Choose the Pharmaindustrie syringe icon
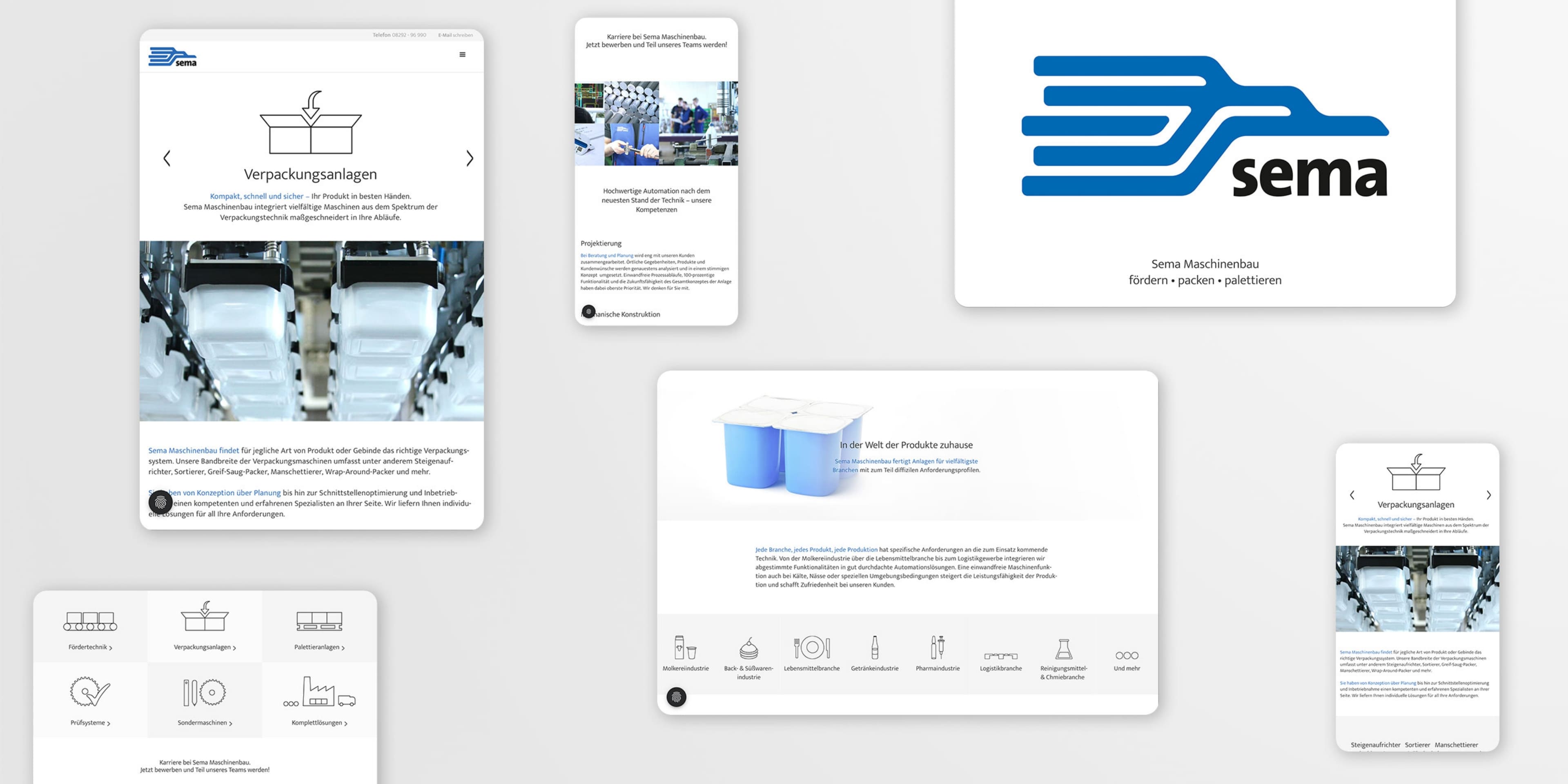1568x784 pixels. [938, 647]
